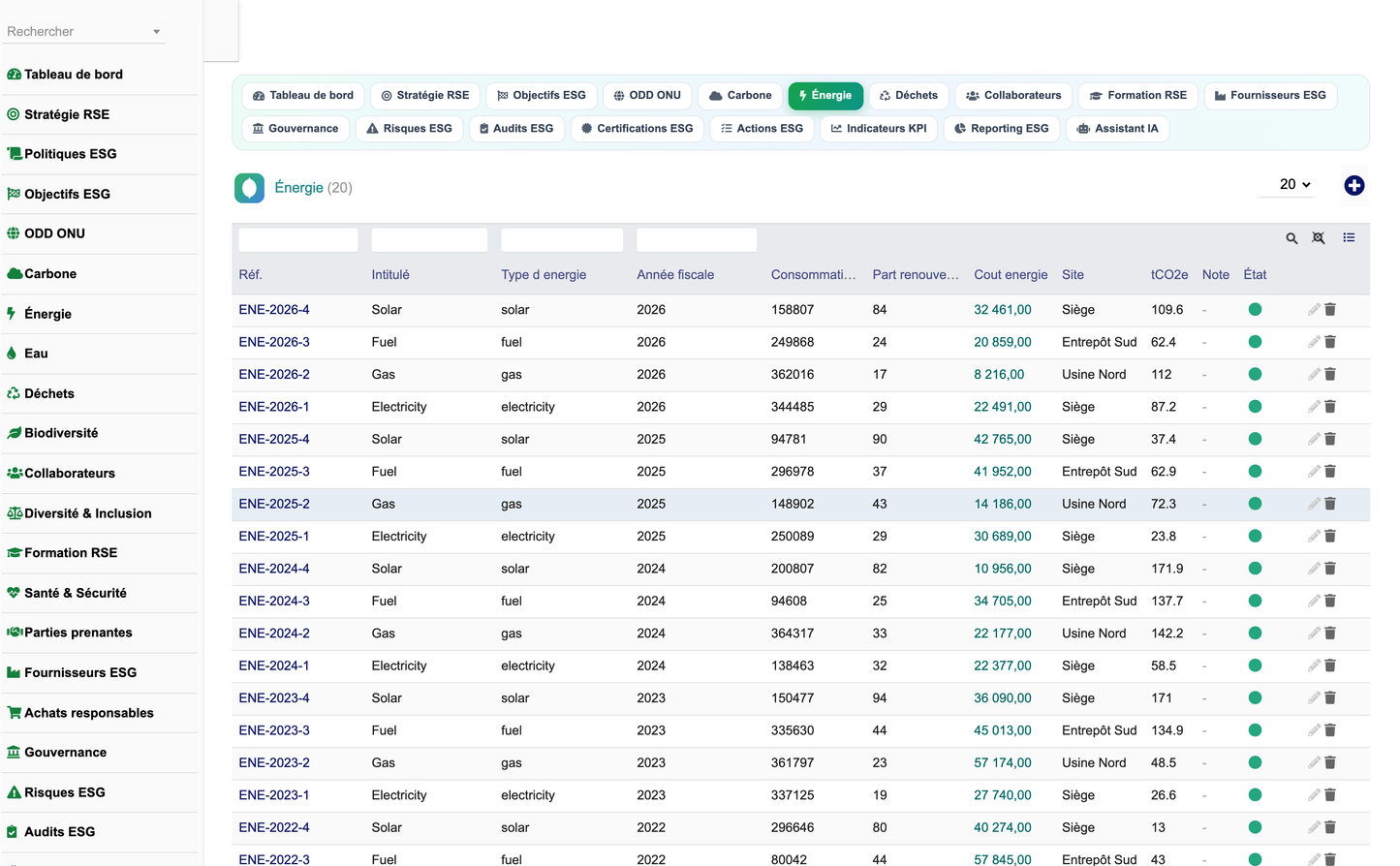The width and height of the screenshot is (1400, 866).
Task: Sort table by Année fiscale column header
Action: click(675, 275)
